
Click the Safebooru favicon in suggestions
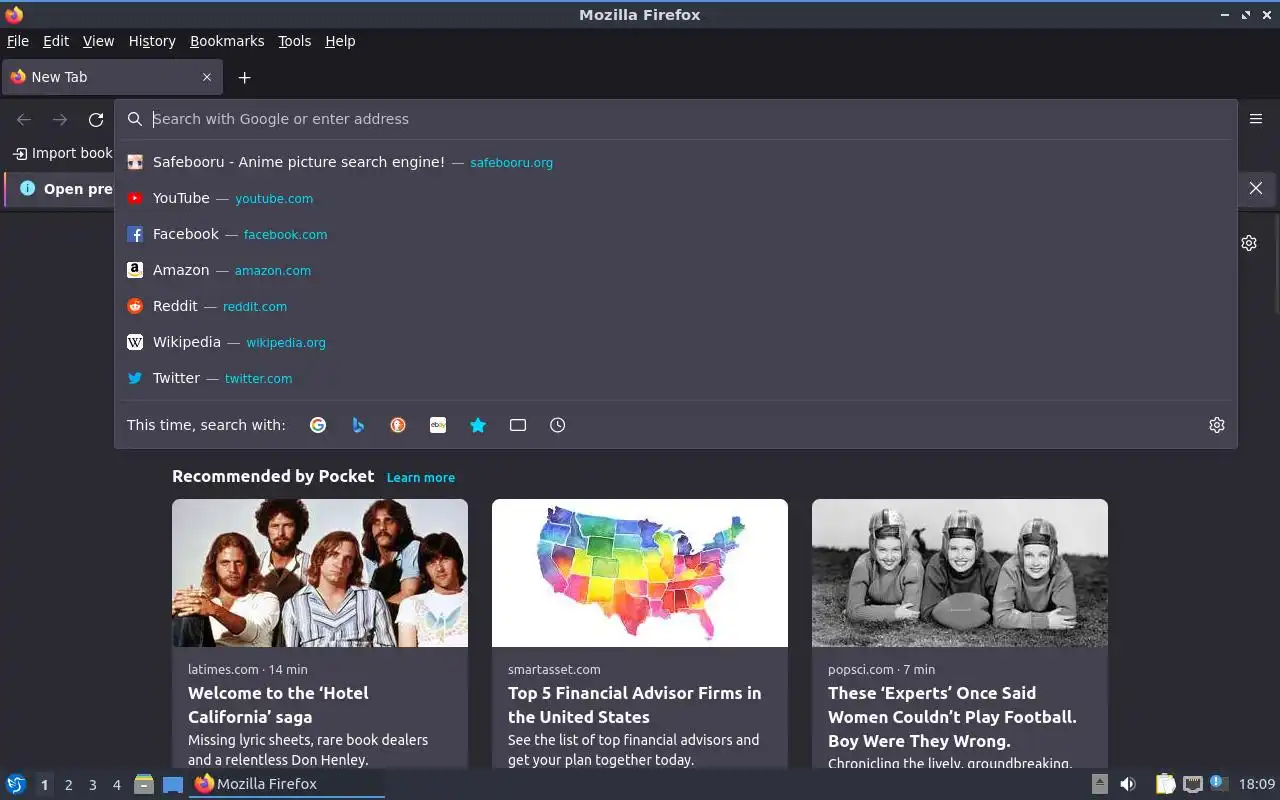click(x=135, y=162)
